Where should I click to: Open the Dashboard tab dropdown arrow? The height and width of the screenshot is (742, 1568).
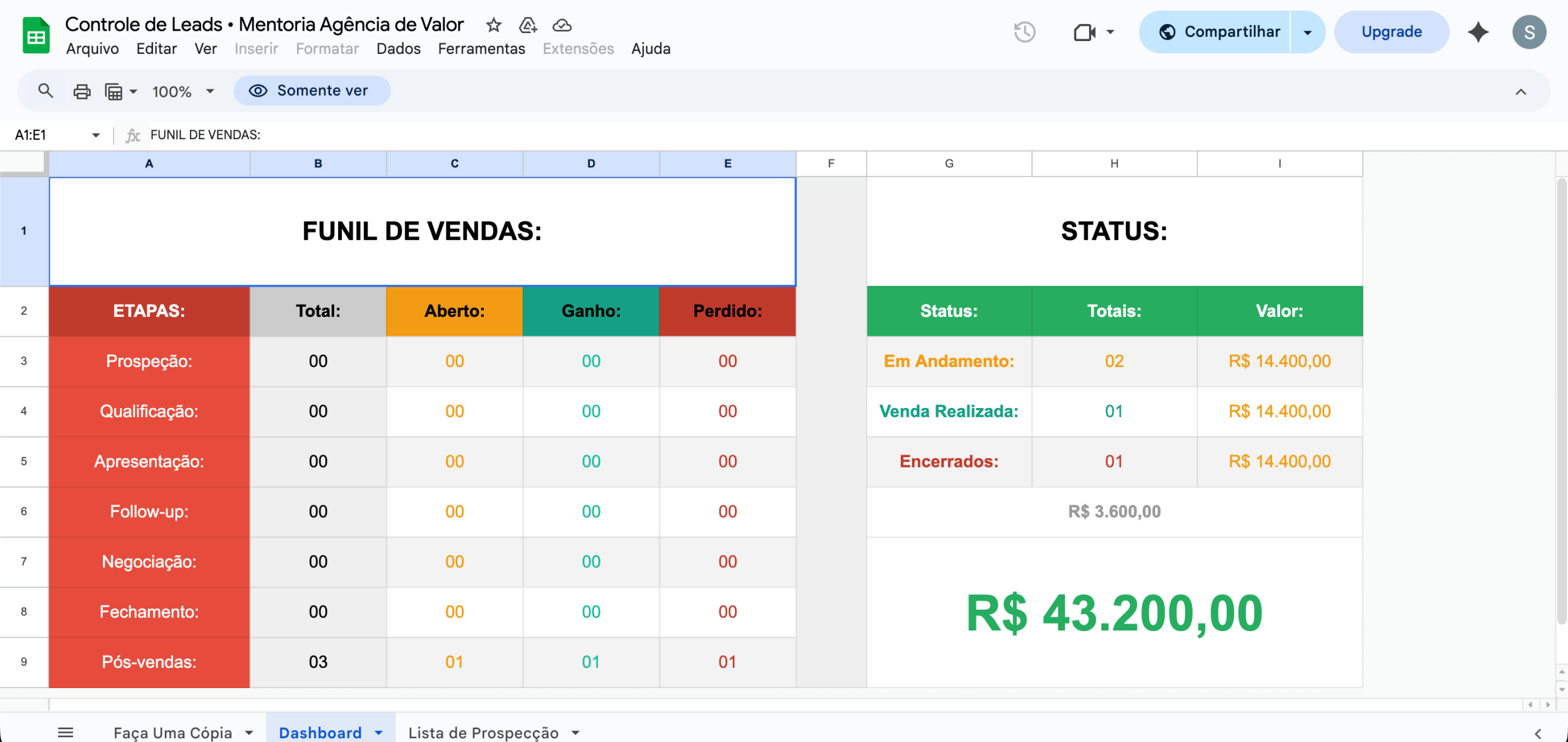click(379, 733)
